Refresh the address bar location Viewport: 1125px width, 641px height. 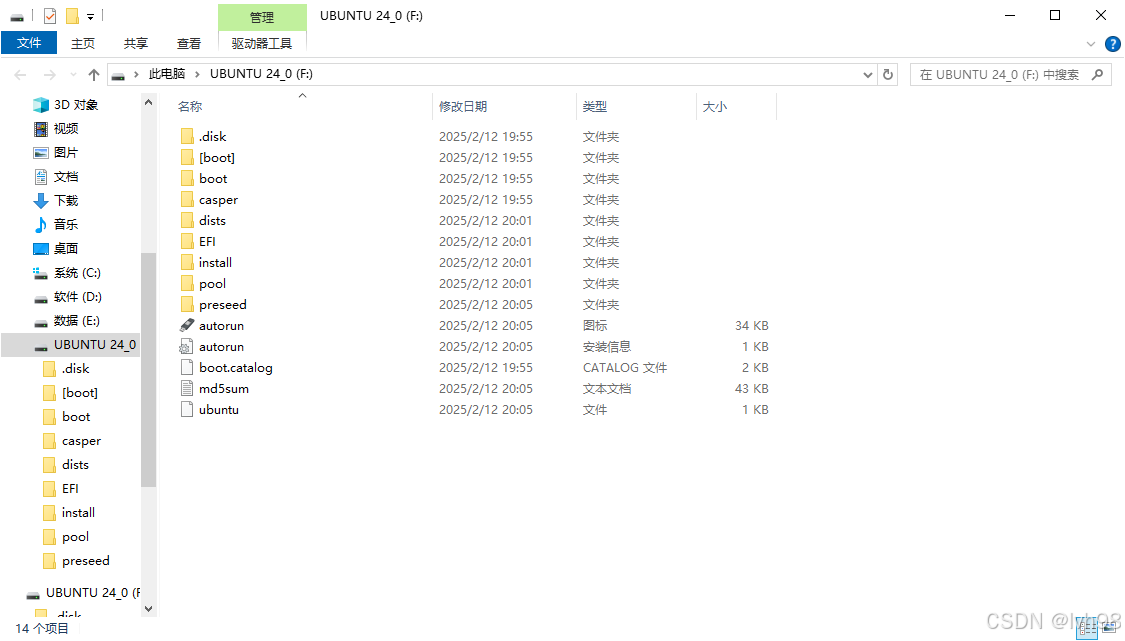(x=888, y=75)
